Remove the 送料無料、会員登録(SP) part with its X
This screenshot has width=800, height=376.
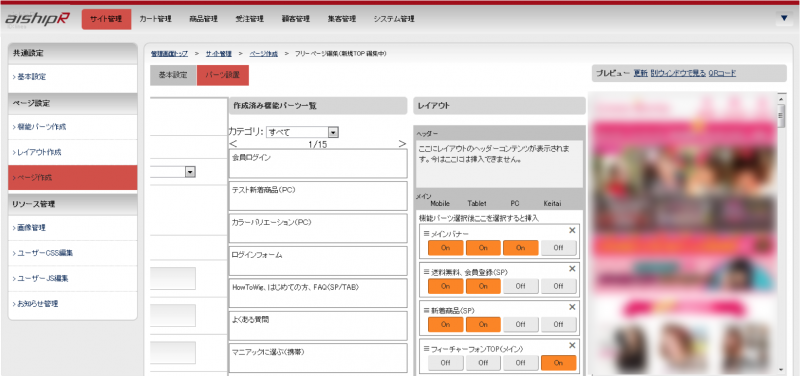[572, 269]
